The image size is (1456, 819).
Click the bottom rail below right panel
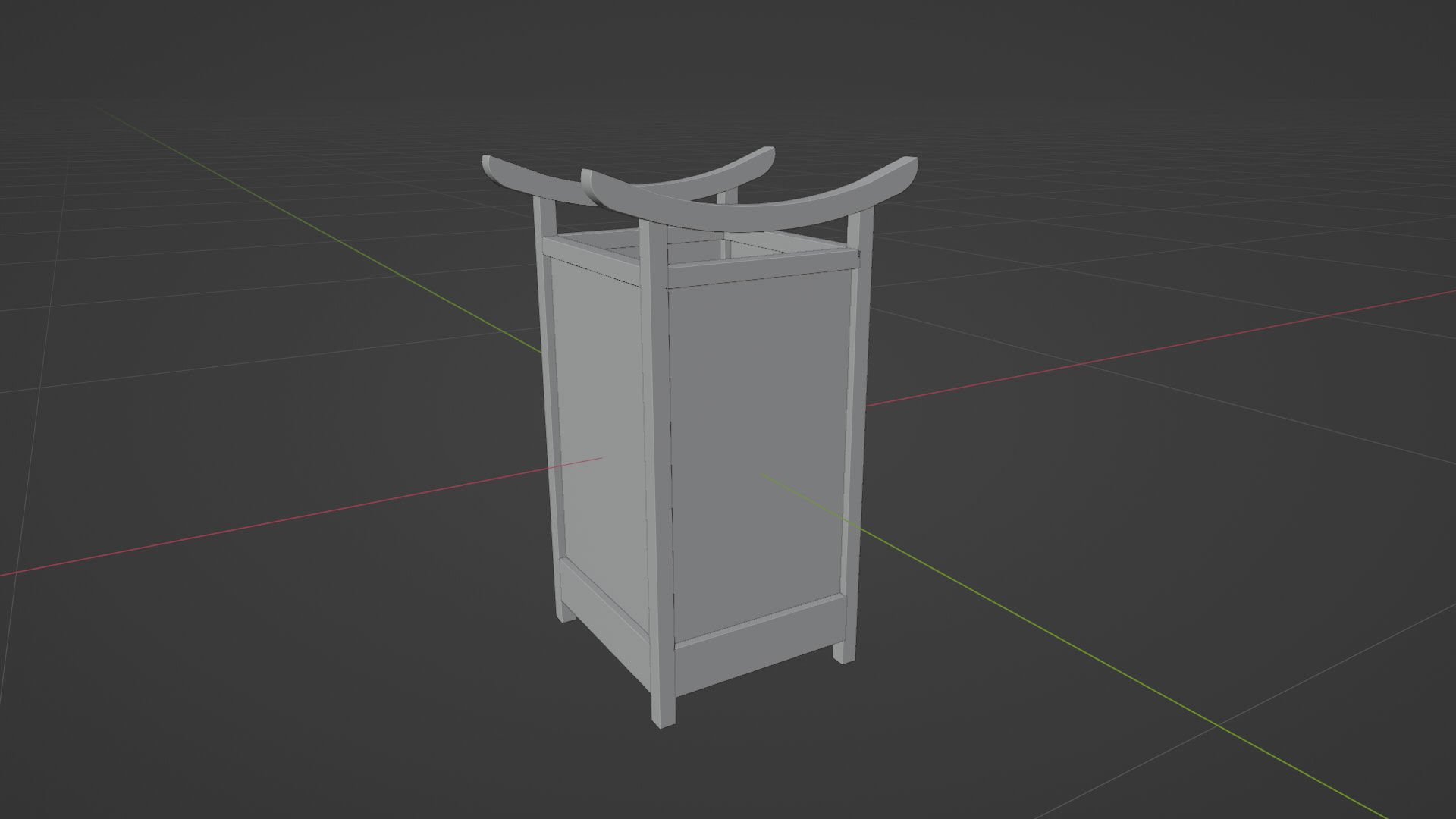tap(758, 646)
